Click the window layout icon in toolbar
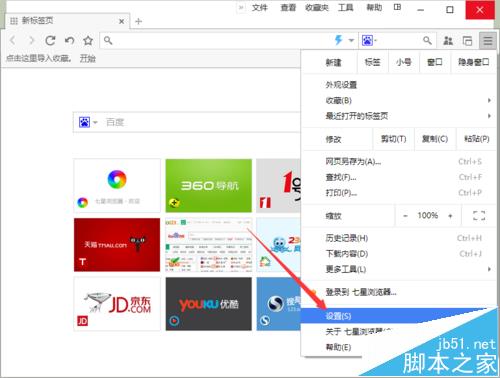The width and height of the screenshot is (500, 378). [x=467, y=41]
